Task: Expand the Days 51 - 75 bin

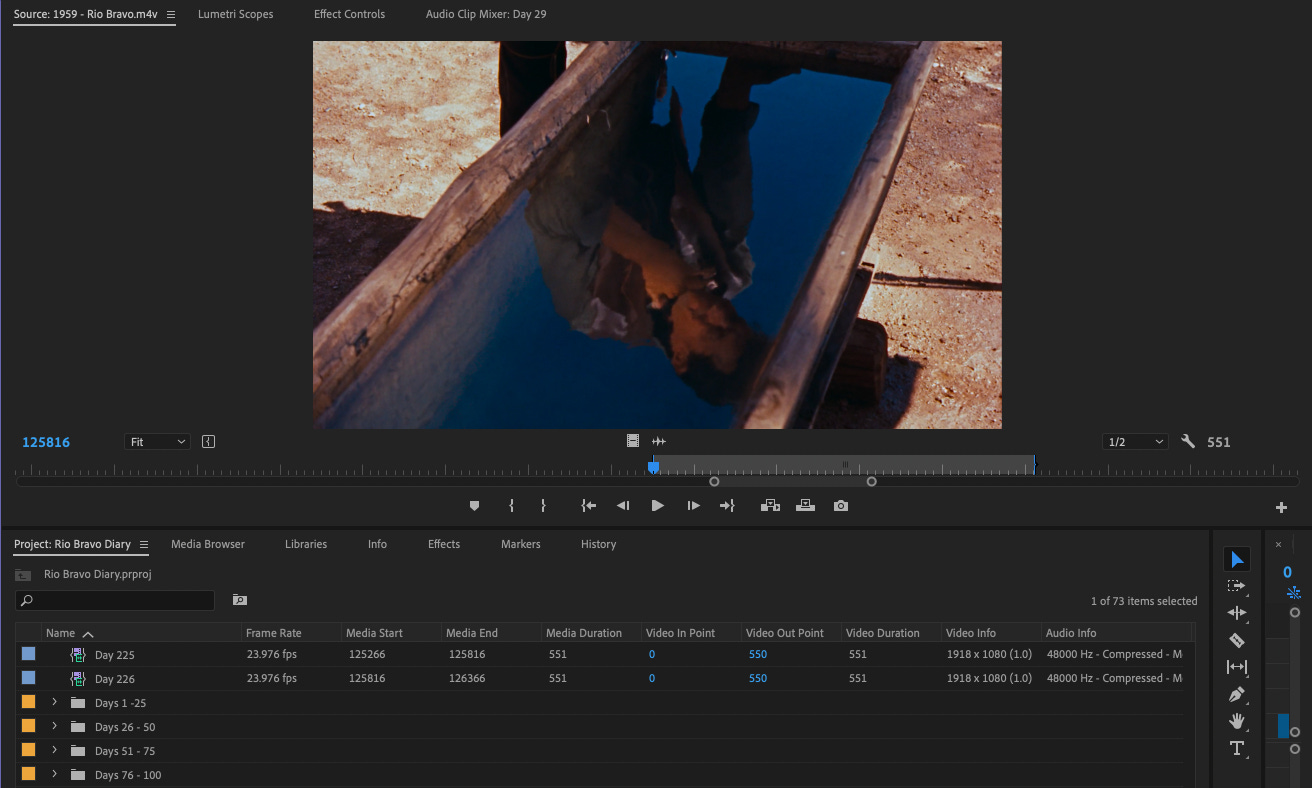Action: (54, 750)
